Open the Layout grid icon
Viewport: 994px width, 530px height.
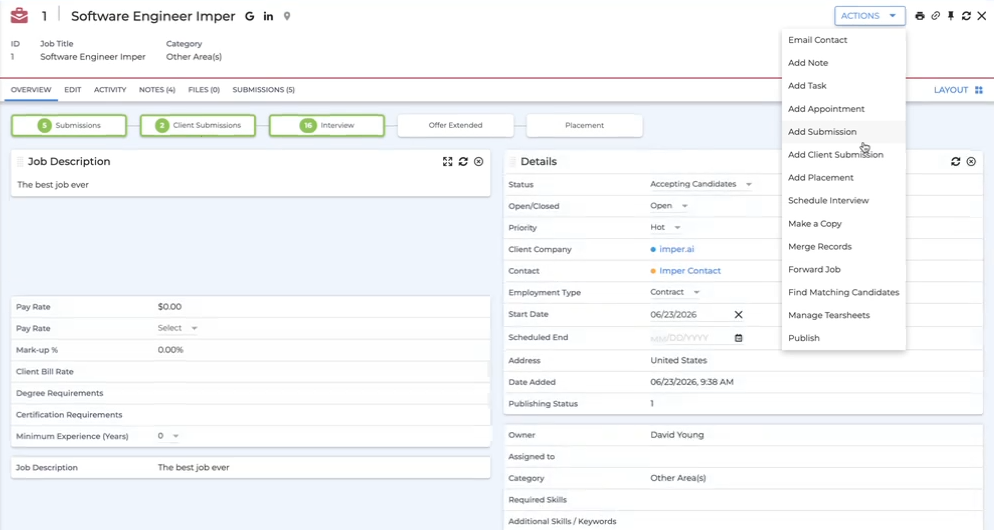coord(979,90)
